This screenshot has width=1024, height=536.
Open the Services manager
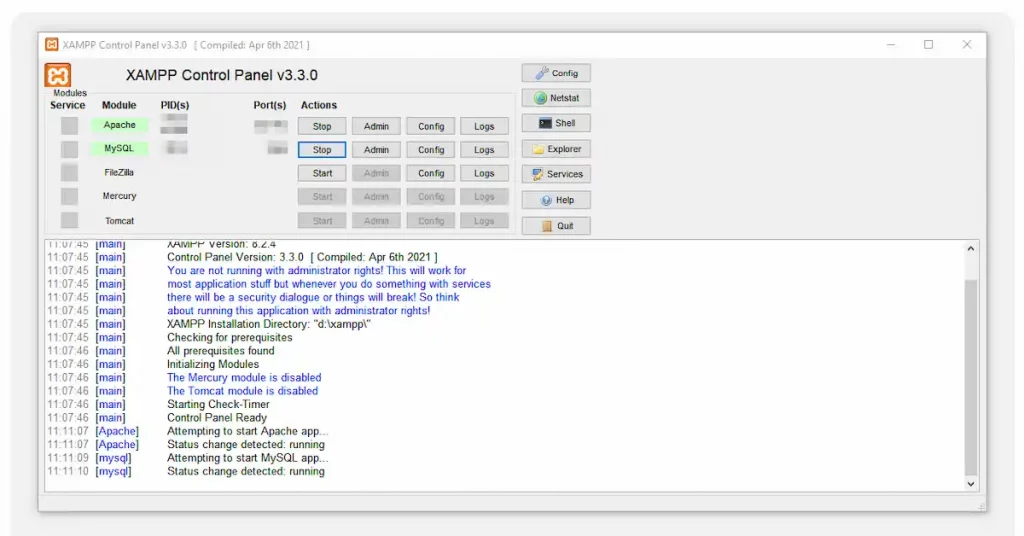tap(556, 174)
